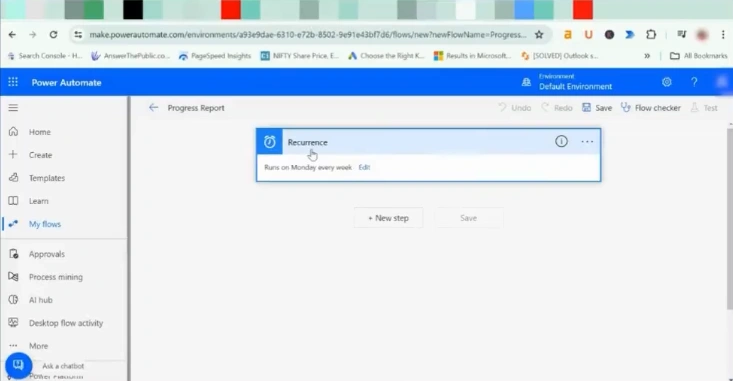The height and width of the screenshot is (381, 733).
Task: Open Process mining in the sidebar
Action: [56, 277]
